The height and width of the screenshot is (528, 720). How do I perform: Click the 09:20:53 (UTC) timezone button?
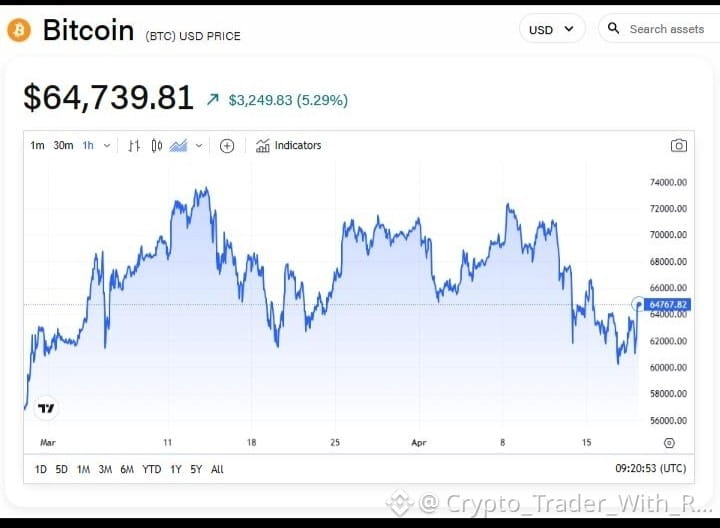tap(651, 468)
